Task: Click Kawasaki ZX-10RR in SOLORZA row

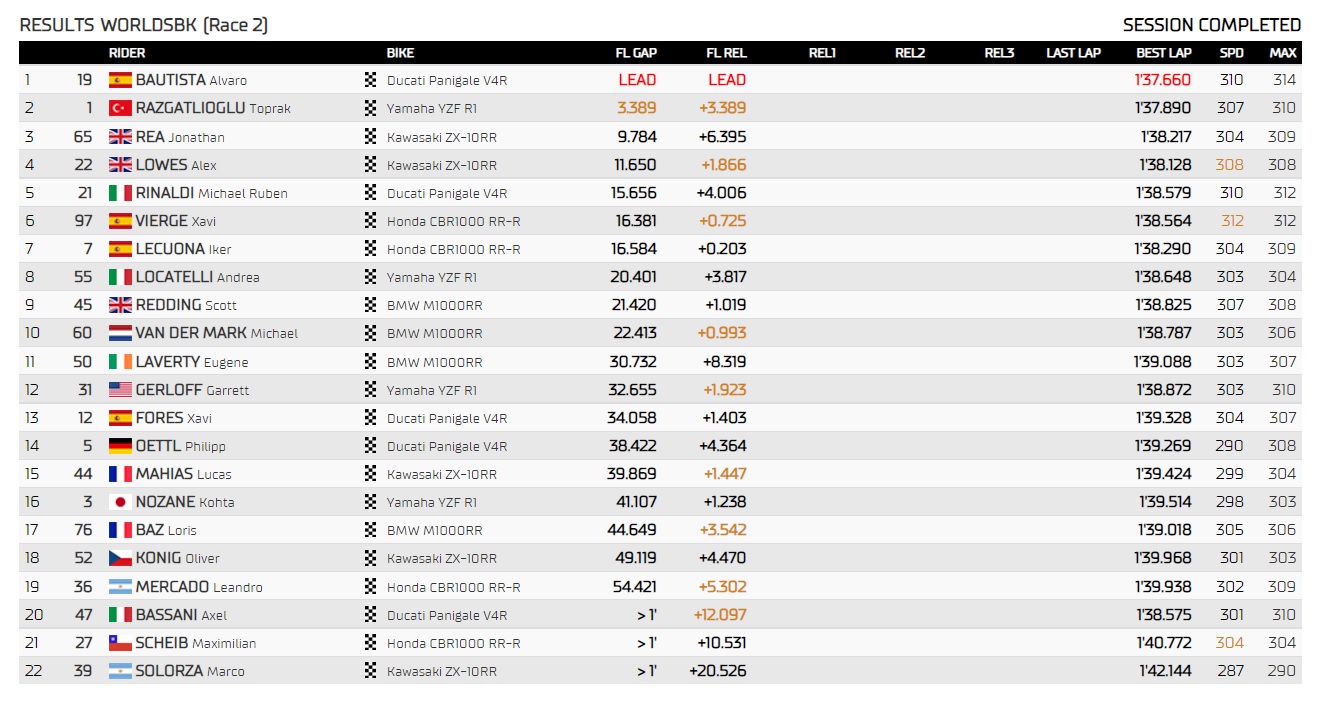Action: tap(442, 671)
